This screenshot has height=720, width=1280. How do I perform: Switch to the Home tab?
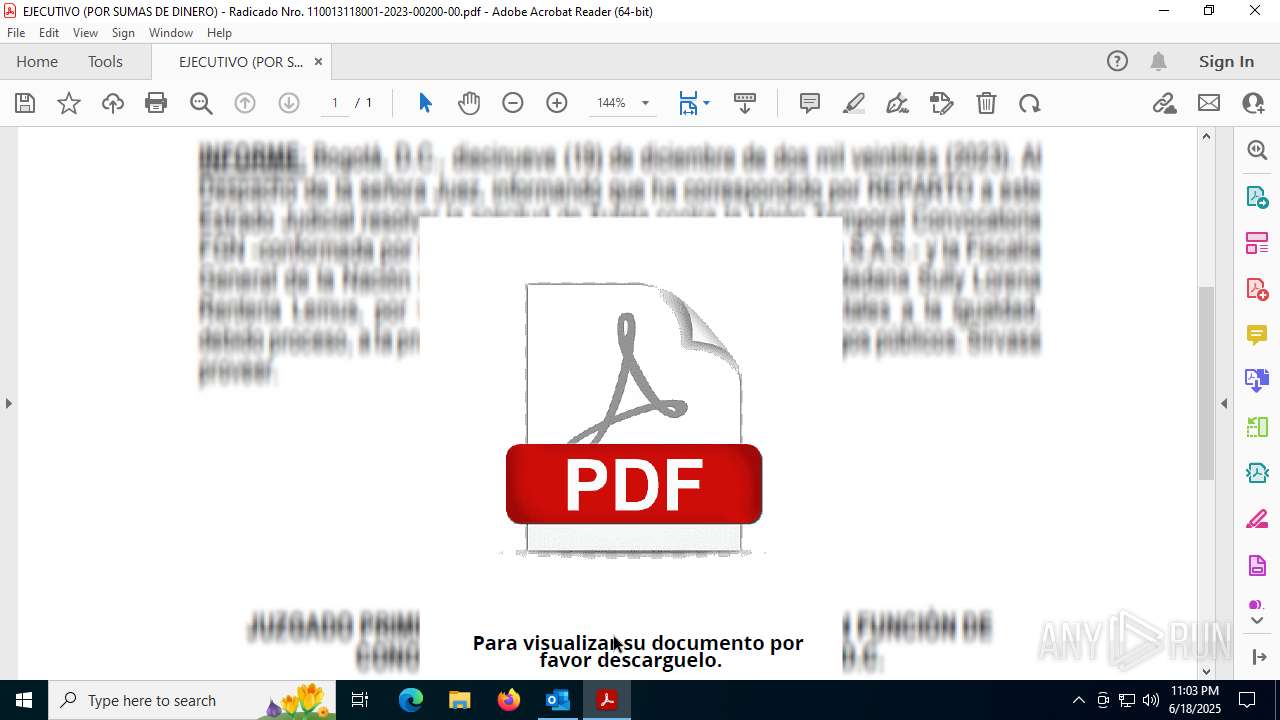37,61
